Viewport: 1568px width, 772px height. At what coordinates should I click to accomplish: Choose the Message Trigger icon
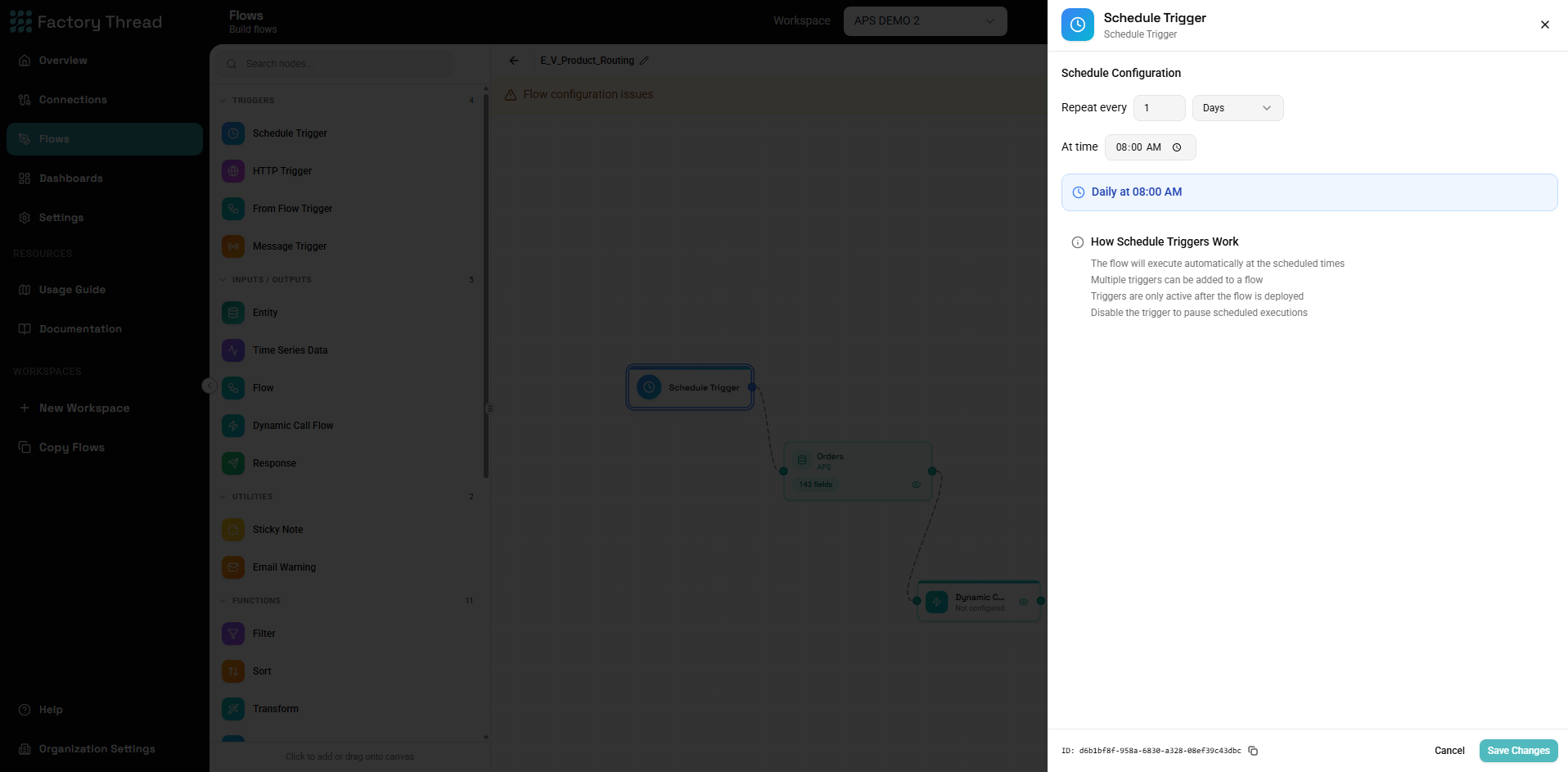[233, 246]
